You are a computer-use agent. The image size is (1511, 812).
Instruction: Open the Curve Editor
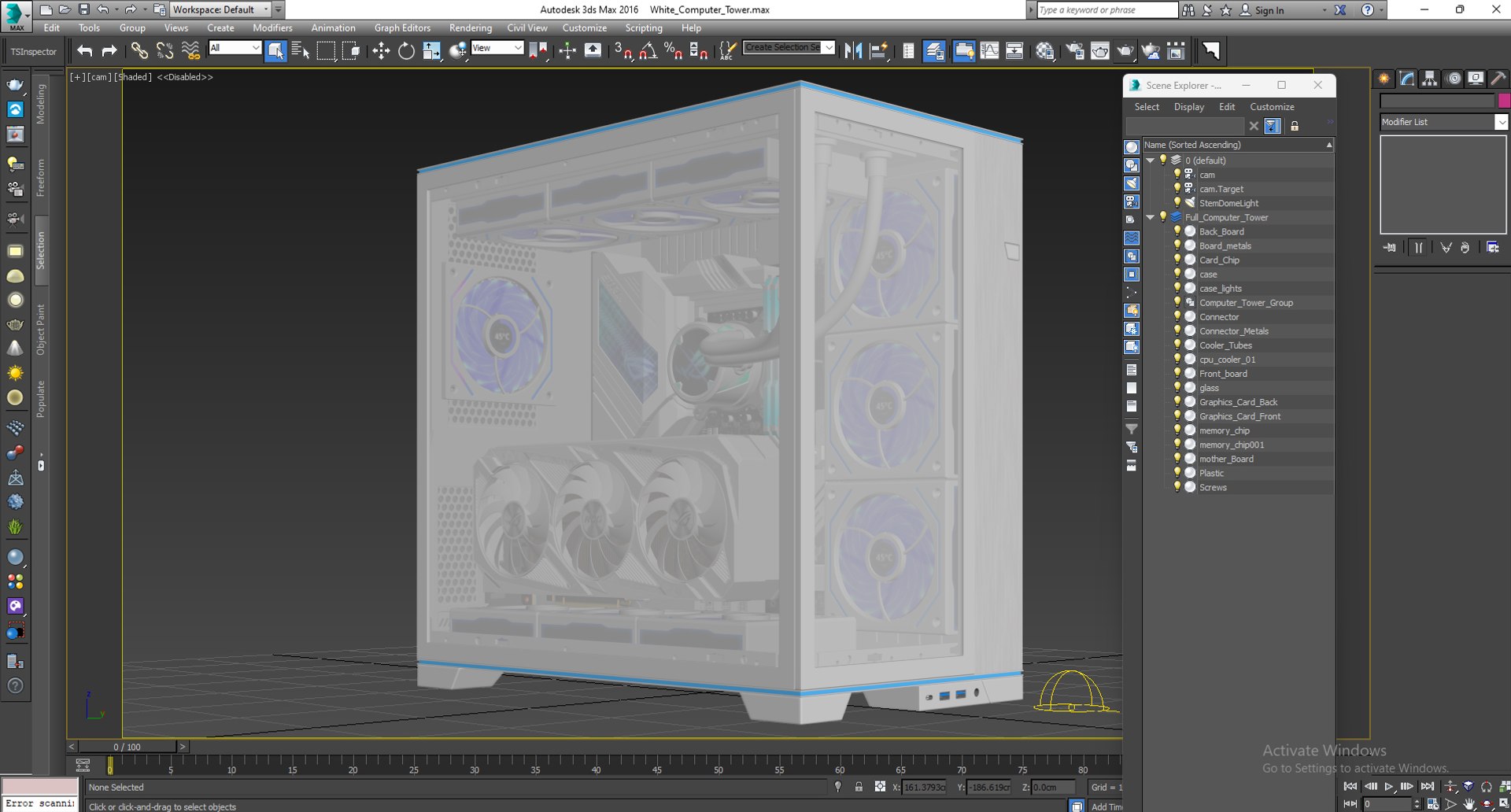(989, 51)
